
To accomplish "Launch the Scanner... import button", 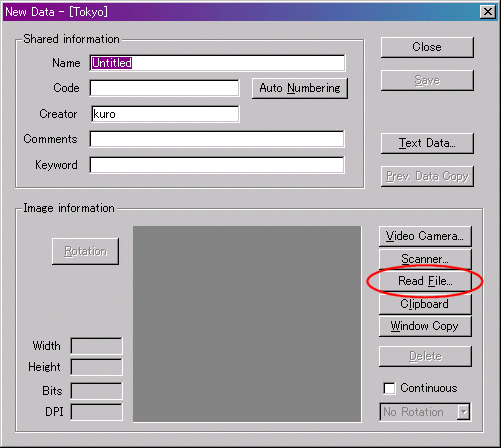I will pos(425,259).
